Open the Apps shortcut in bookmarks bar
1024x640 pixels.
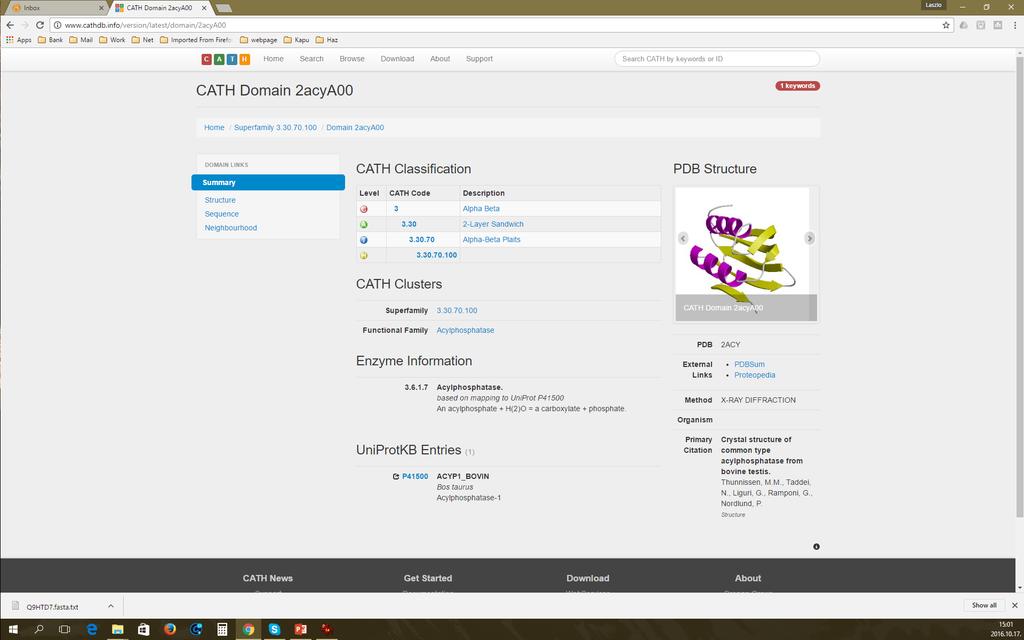18,40
